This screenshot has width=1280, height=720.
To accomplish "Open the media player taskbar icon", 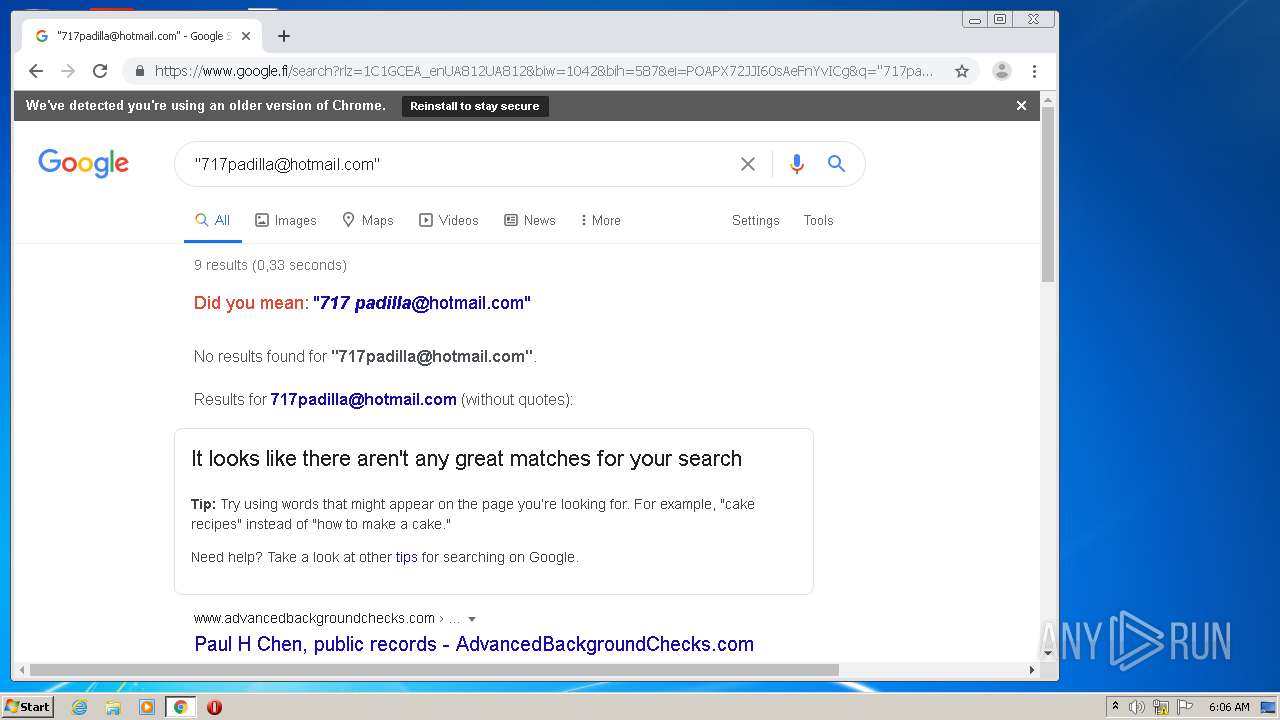I will [x=147, y=707].
